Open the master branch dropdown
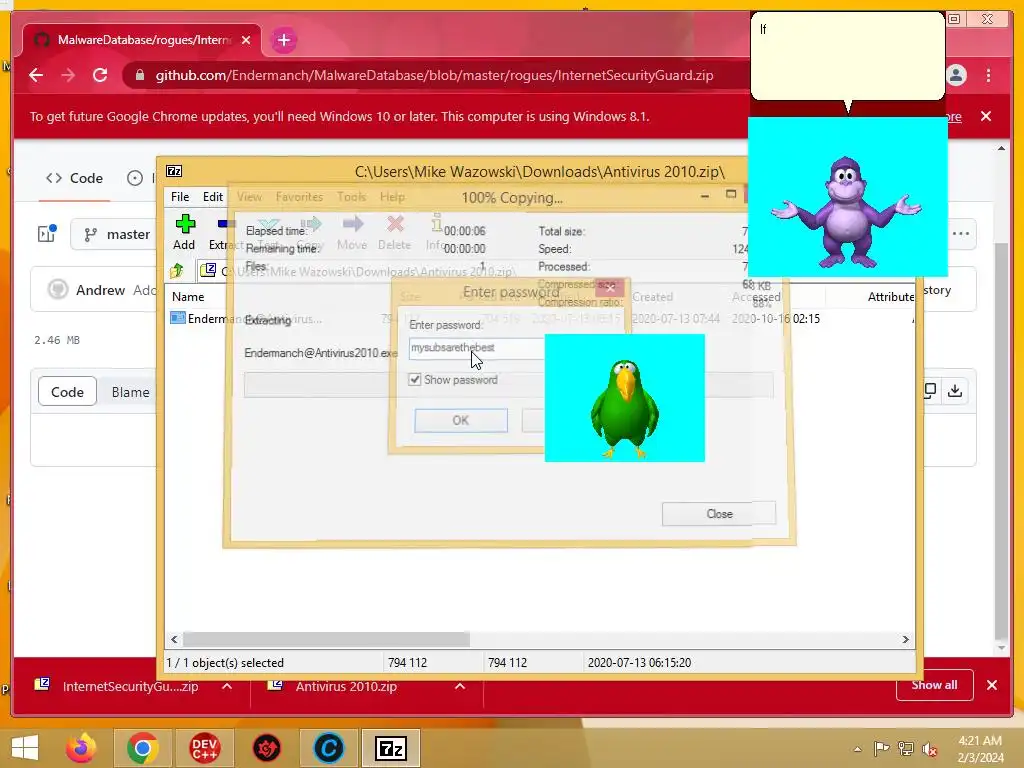Screen dimensions: 1024x768 (x=116, y=234)
